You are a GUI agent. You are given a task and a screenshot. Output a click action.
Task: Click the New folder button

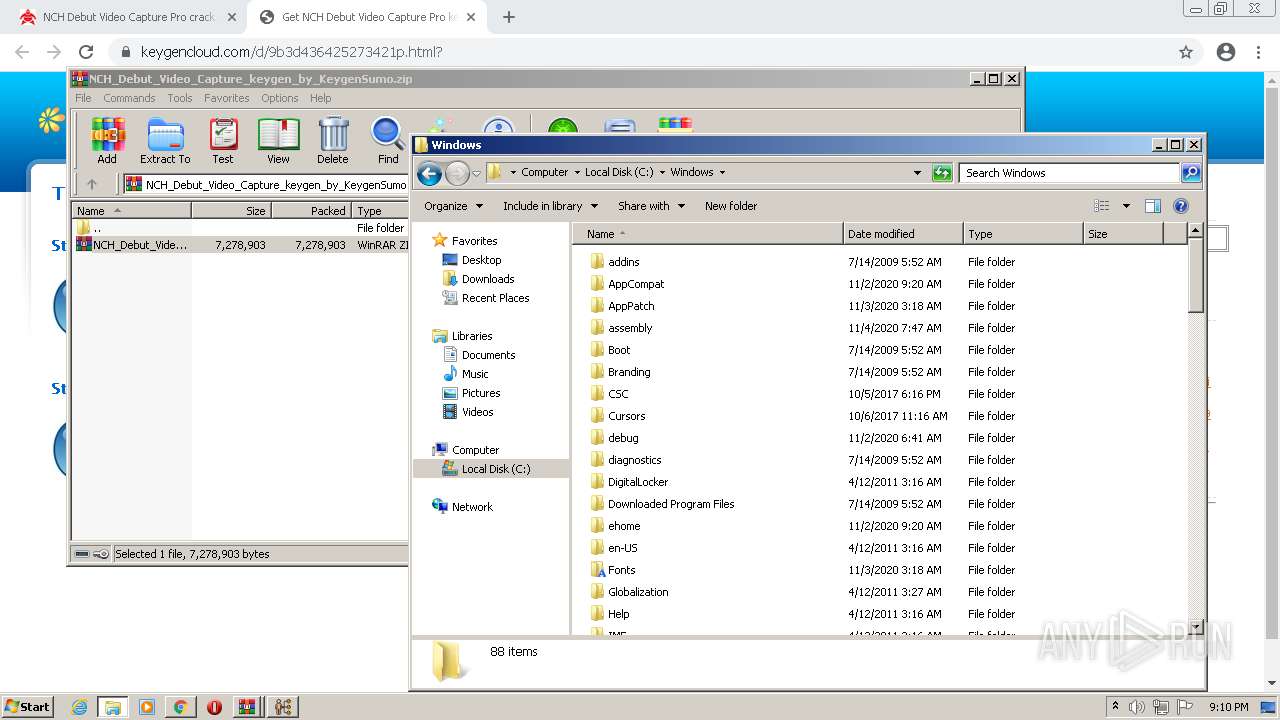731,206
